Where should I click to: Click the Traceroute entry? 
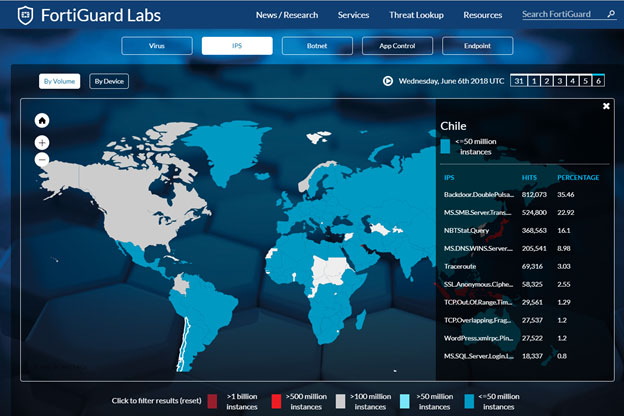coord(460,266)
